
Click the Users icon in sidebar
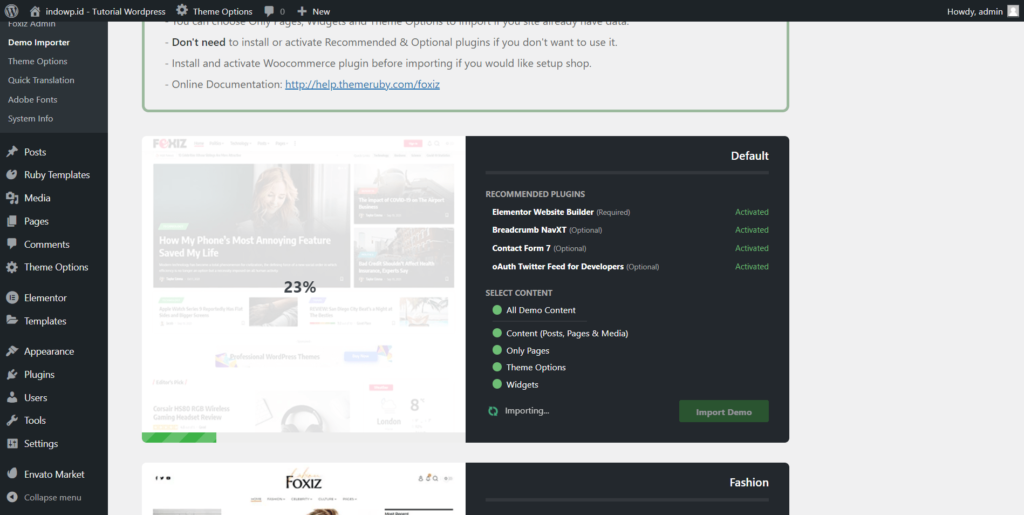coord(12,397)
